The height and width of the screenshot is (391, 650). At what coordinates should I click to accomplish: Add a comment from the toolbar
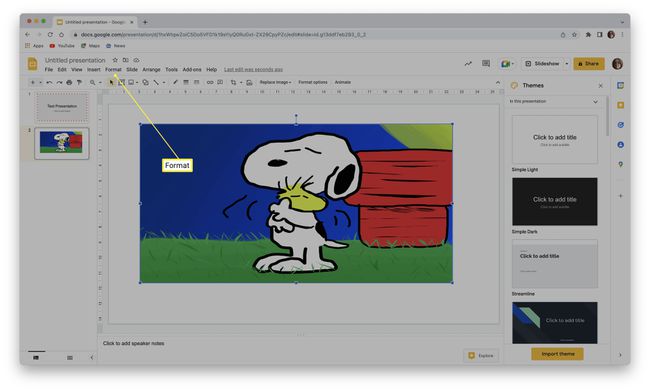(x=220, y=83)
